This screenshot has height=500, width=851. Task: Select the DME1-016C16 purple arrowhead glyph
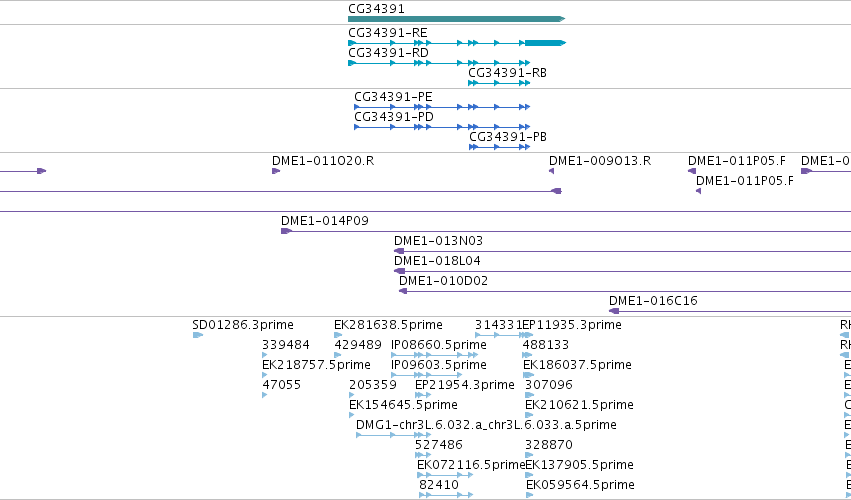tap(614, 311)
